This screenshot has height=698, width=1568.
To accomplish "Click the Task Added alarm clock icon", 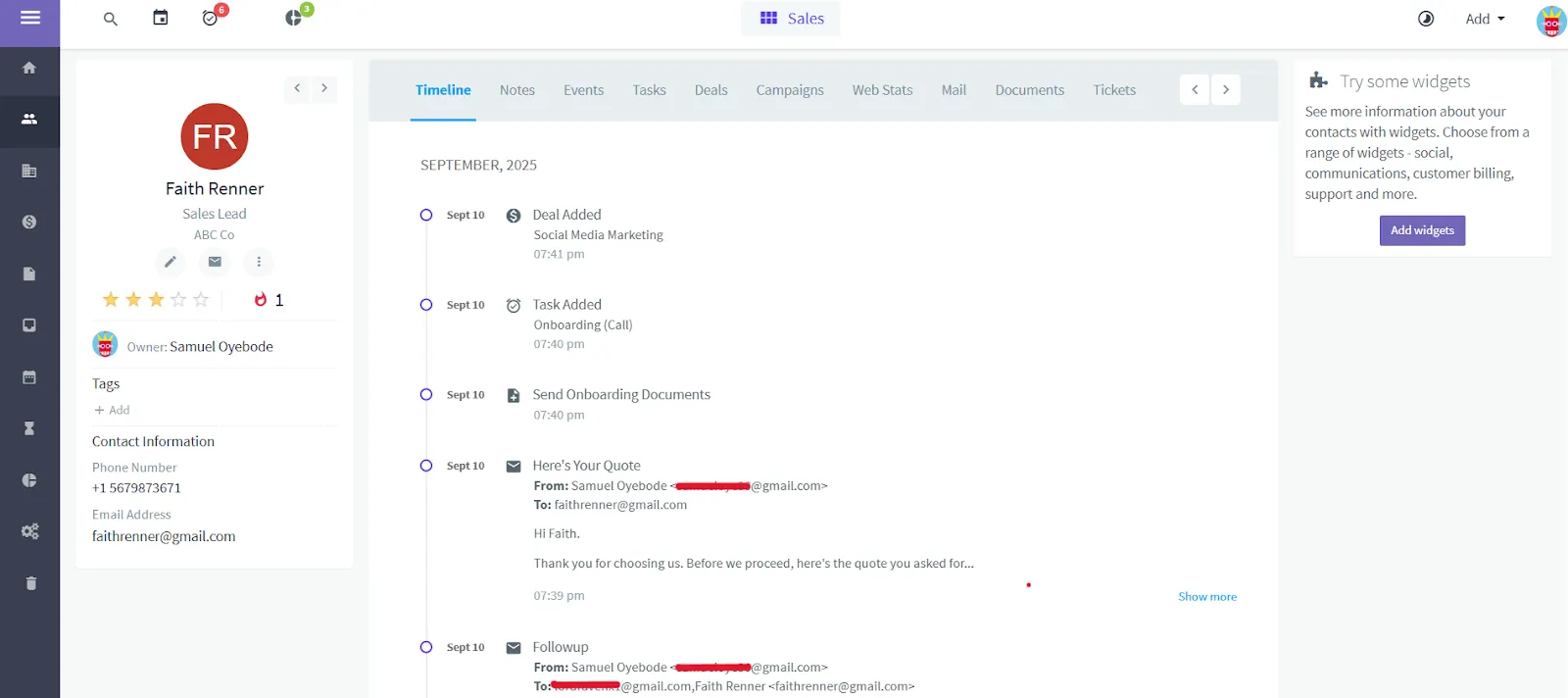I will point(514,306).
